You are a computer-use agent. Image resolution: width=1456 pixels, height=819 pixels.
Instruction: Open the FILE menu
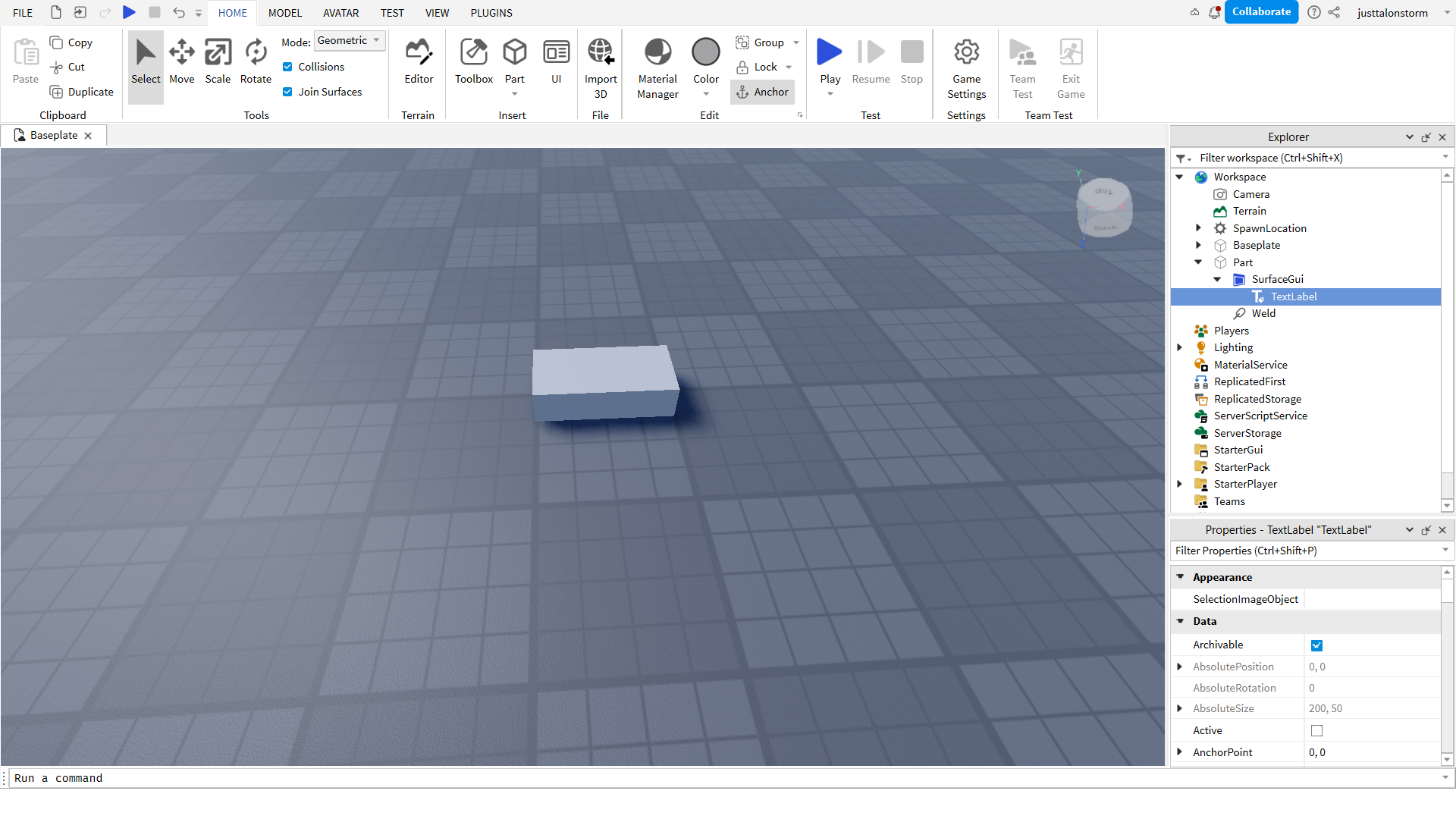(x=22, y=12)
